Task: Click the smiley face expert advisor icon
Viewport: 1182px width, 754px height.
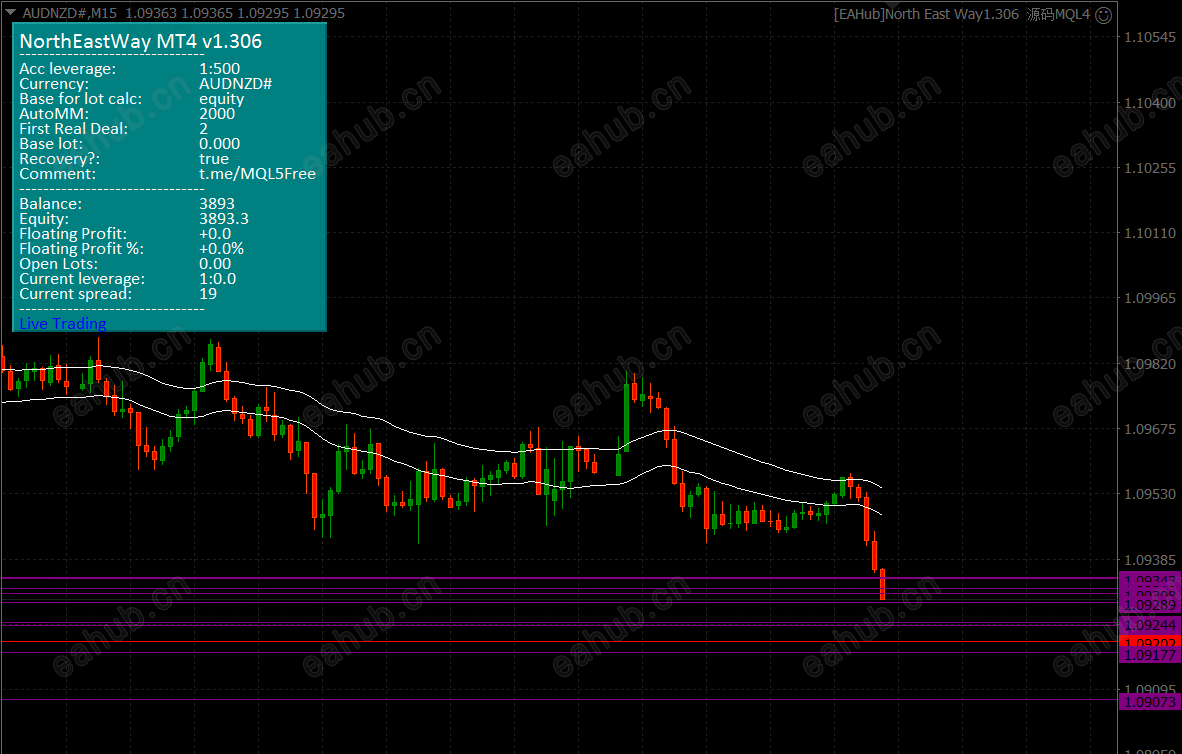Action: (x=1104, y=15)
